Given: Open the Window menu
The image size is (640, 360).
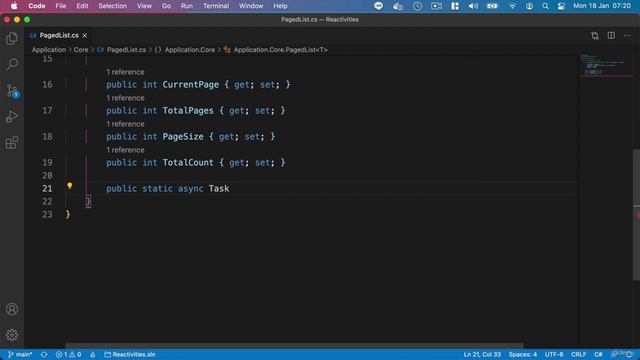Looking at the screenshot, I should (251, 6).
